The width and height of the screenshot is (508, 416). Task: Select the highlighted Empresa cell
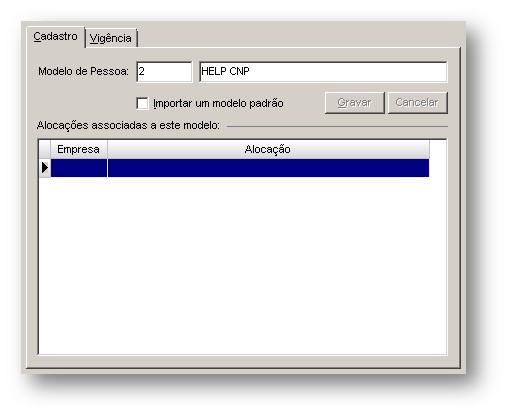tap(79, 168)
